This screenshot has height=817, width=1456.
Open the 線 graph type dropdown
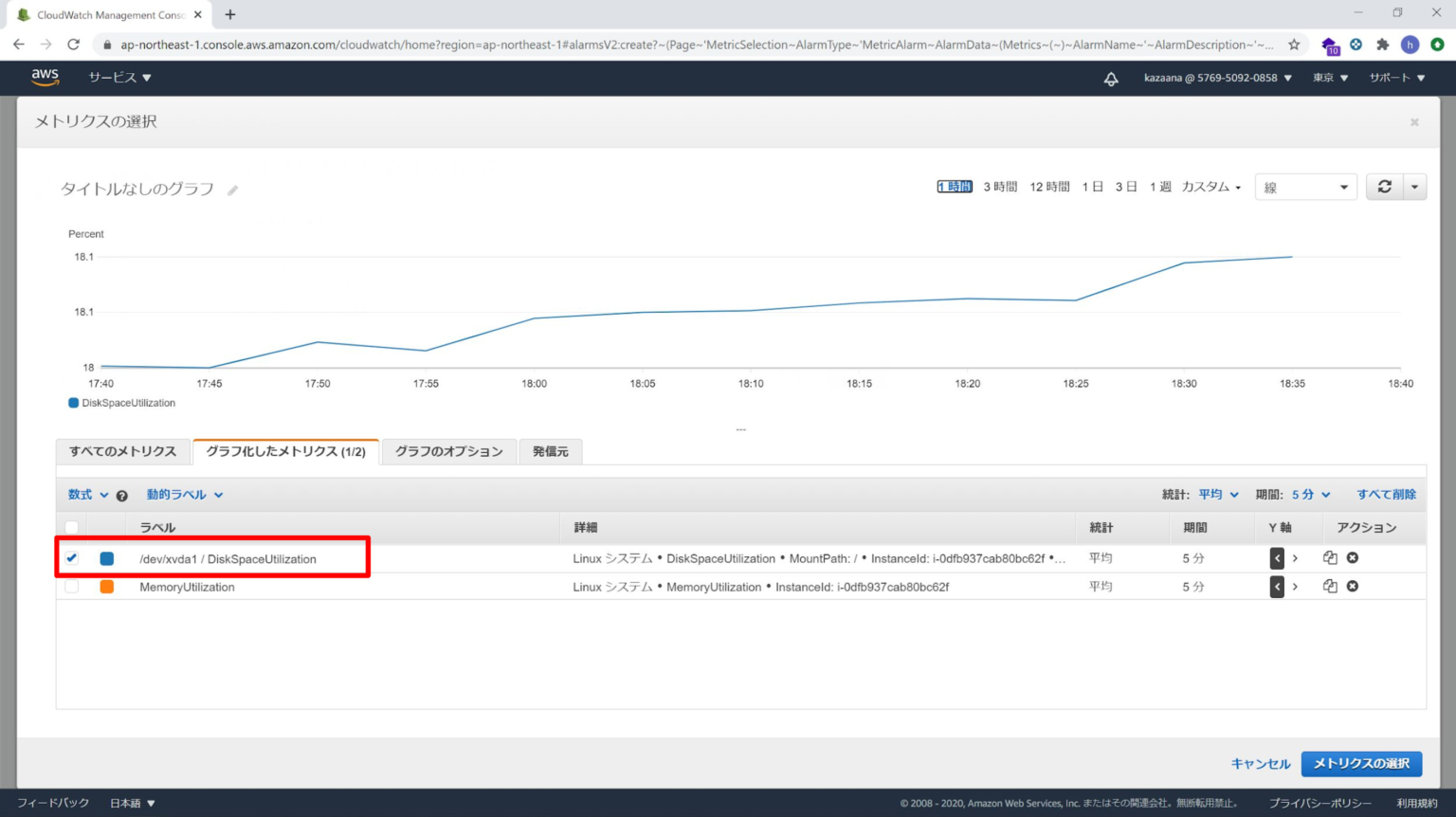tap(1305, 187)
